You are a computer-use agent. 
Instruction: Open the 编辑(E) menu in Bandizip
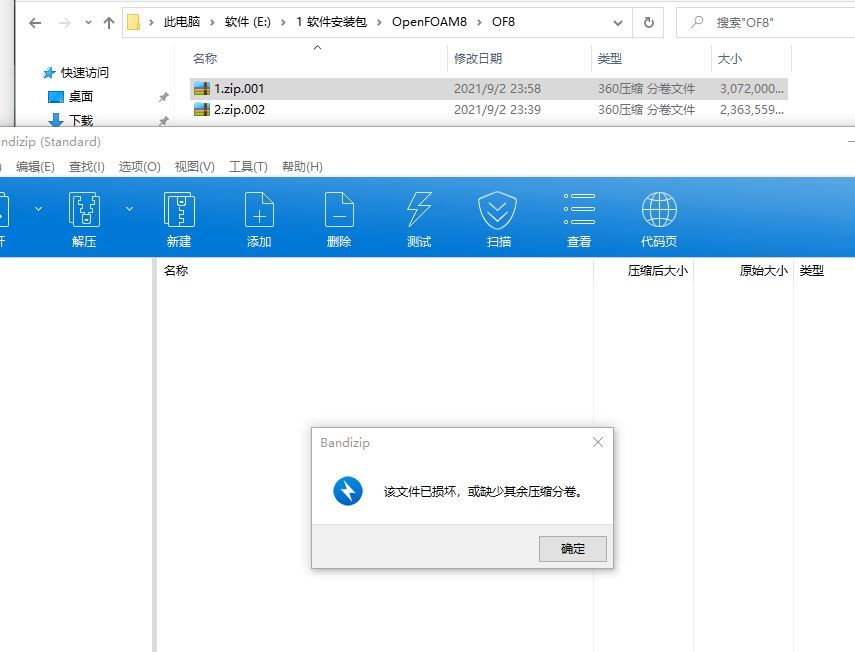35,167
